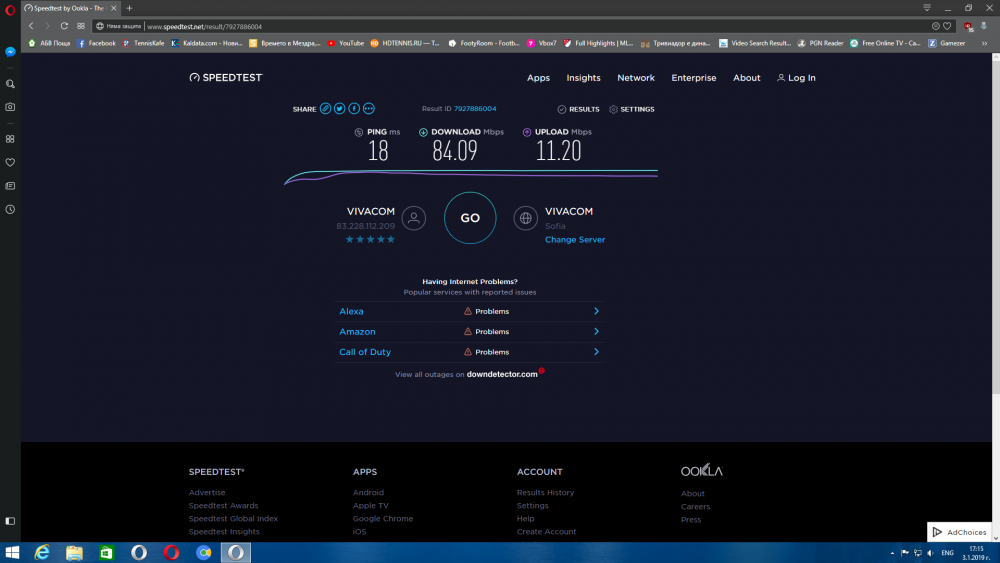
Task: Show more bookmarks overflow chevron
Action: click(984, 43)
